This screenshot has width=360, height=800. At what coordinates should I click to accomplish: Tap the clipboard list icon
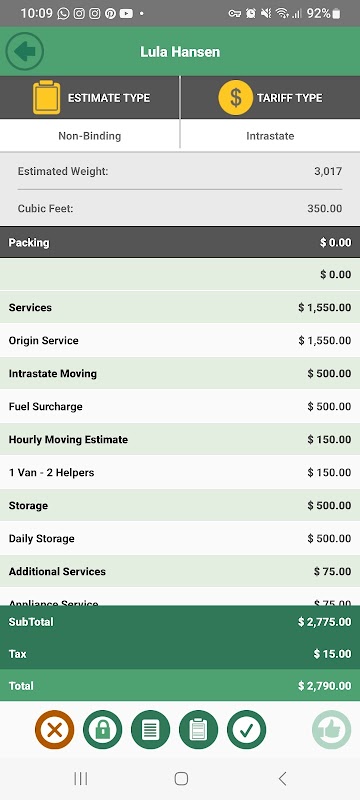(198, 730)
